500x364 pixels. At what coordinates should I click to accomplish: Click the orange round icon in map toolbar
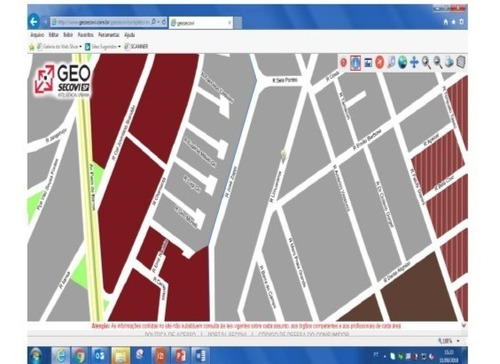click(x=379, y=62)
